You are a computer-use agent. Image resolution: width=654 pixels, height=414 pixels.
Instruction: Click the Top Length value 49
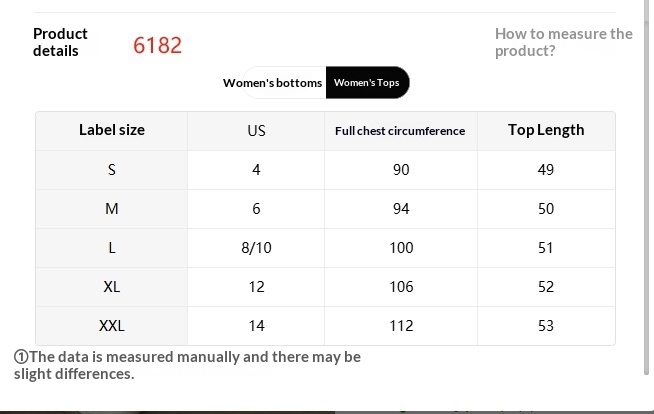point(546,170)
